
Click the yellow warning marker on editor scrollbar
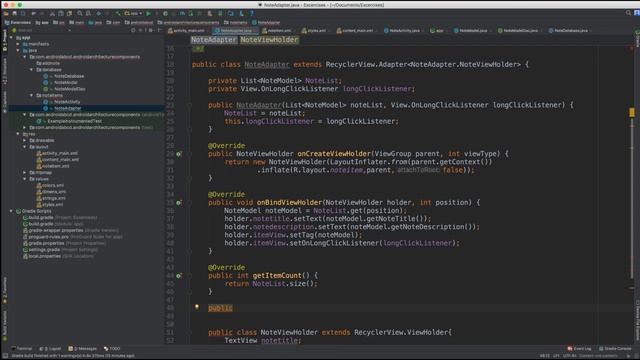(632, 112)
